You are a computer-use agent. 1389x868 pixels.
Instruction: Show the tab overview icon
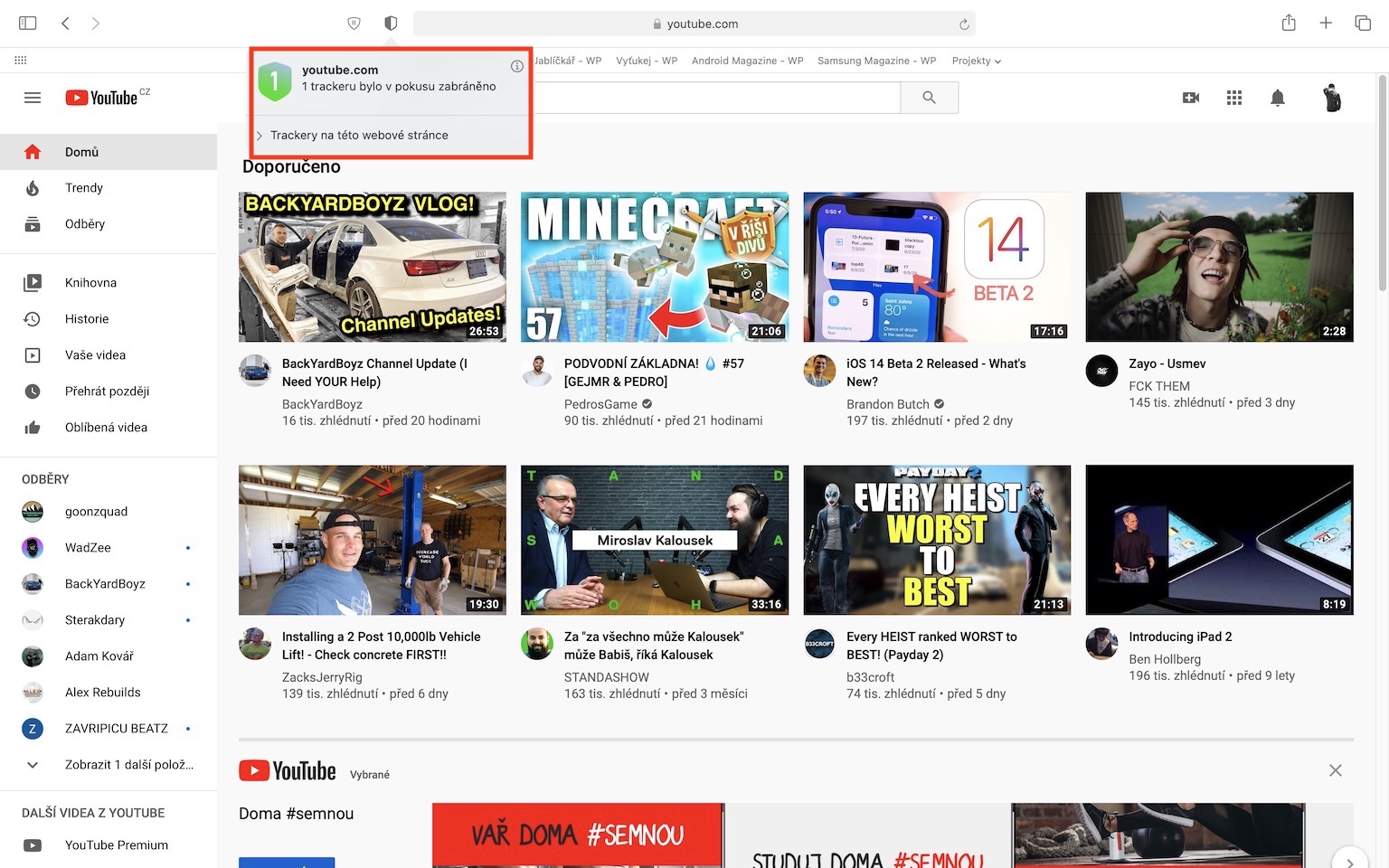coord(1363,24)
